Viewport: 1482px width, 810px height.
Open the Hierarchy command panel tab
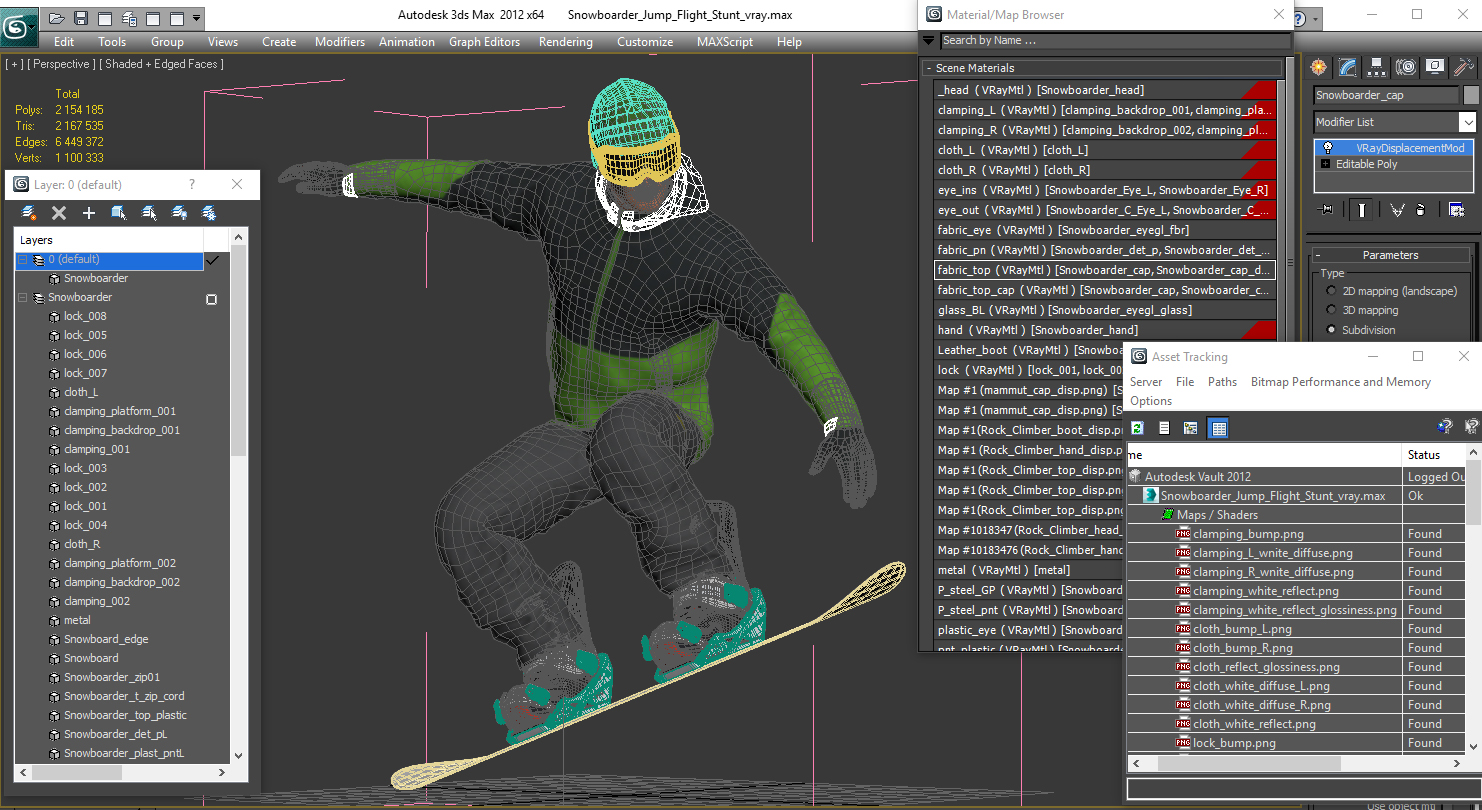pos(1377,67)
